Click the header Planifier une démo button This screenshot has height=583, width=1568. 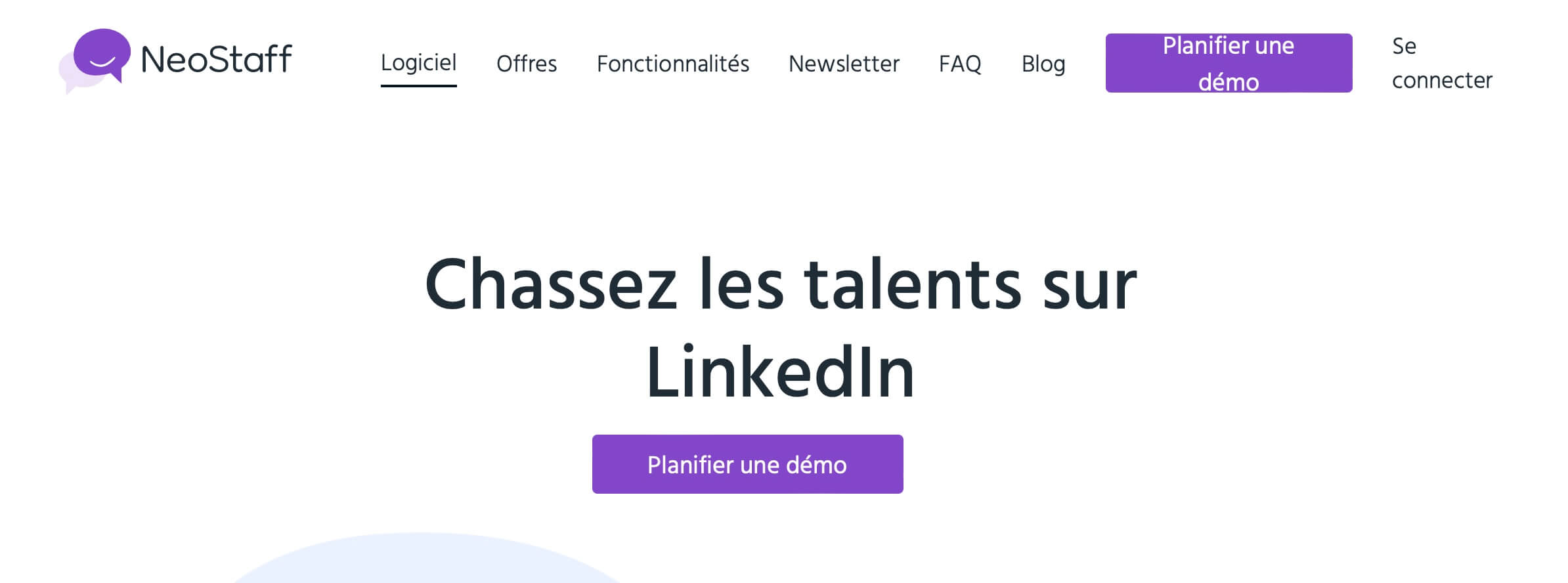click(x=1229, y=63)
